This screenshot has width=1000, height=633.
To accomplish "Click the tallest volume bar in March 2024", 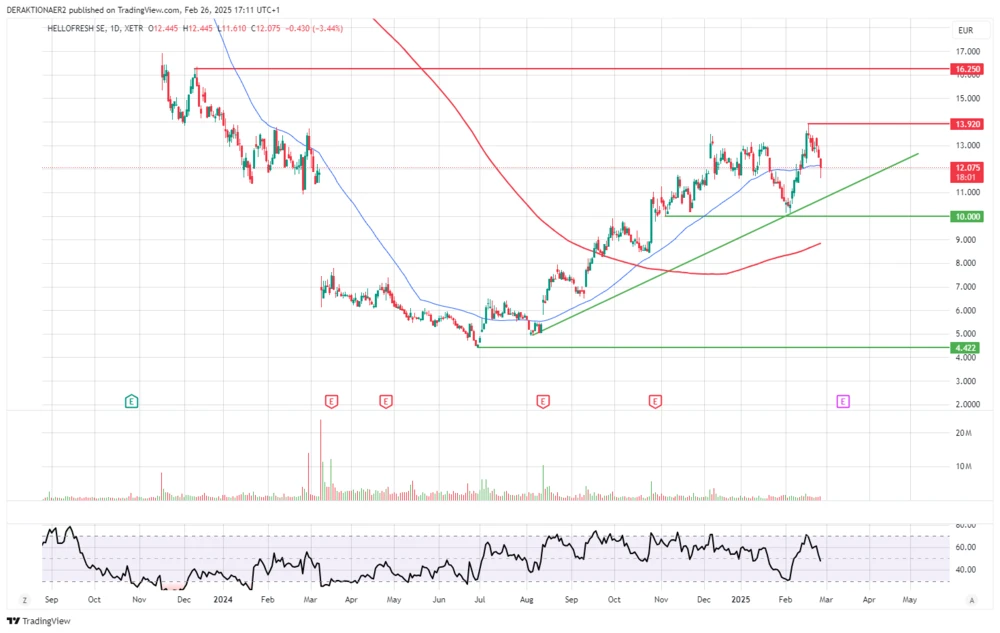I will 321,460.
